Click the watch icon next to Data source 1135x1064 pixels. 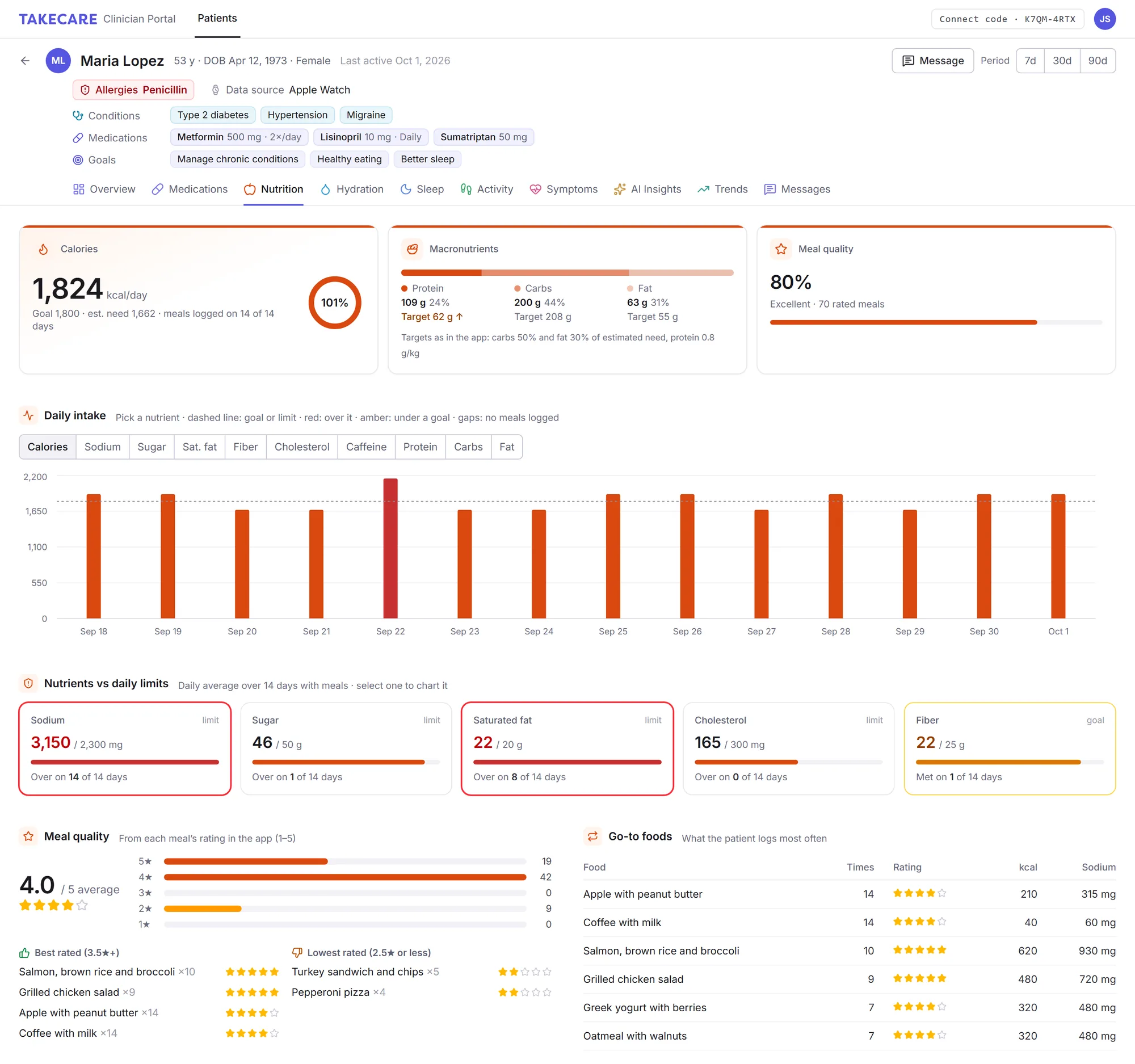click(215, 90)
